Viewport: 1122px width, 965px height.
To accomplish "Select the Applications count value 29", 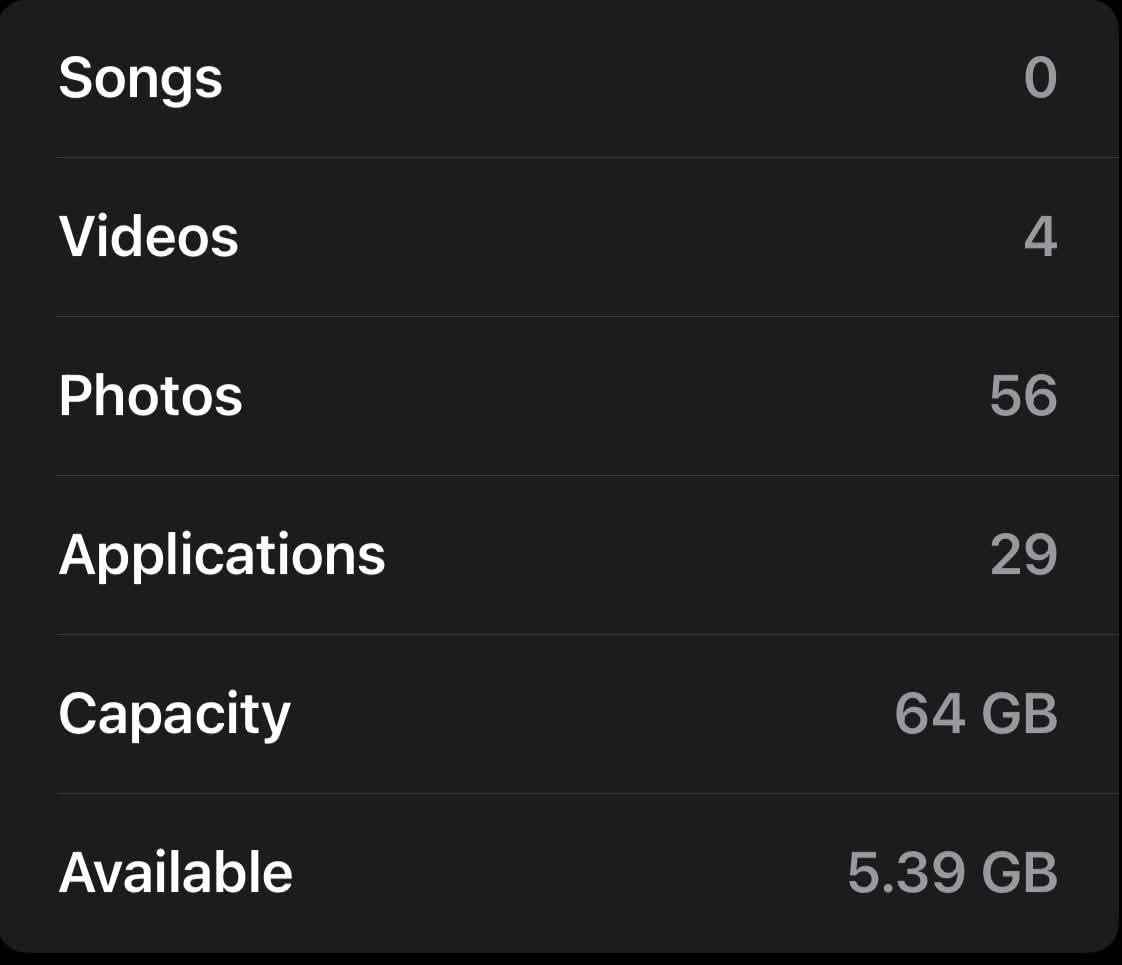I will click(x=1023, y=554).
